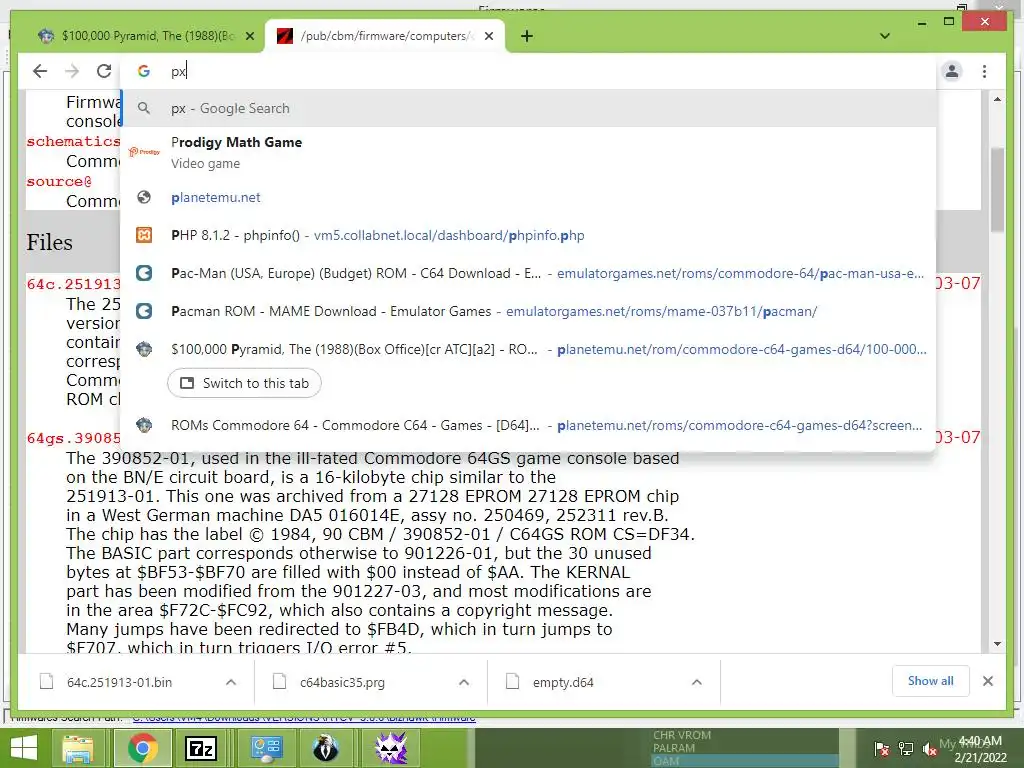The image size is (1024, 768).
Task: Click the Chrome taskbar icon
Action: click(x=142, y=748)
